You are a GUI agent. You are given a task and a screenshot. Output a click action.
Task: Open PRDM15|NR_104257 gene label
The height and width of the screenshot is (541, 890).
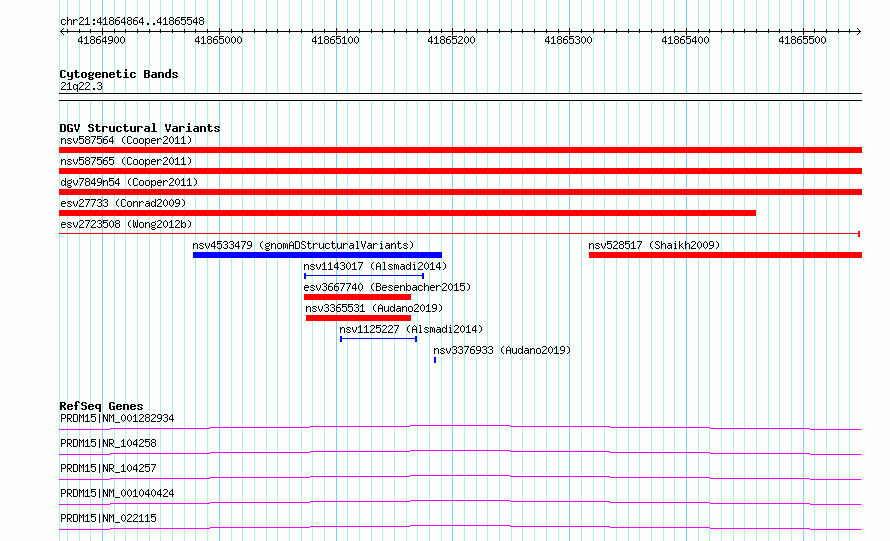coord(108,468)
